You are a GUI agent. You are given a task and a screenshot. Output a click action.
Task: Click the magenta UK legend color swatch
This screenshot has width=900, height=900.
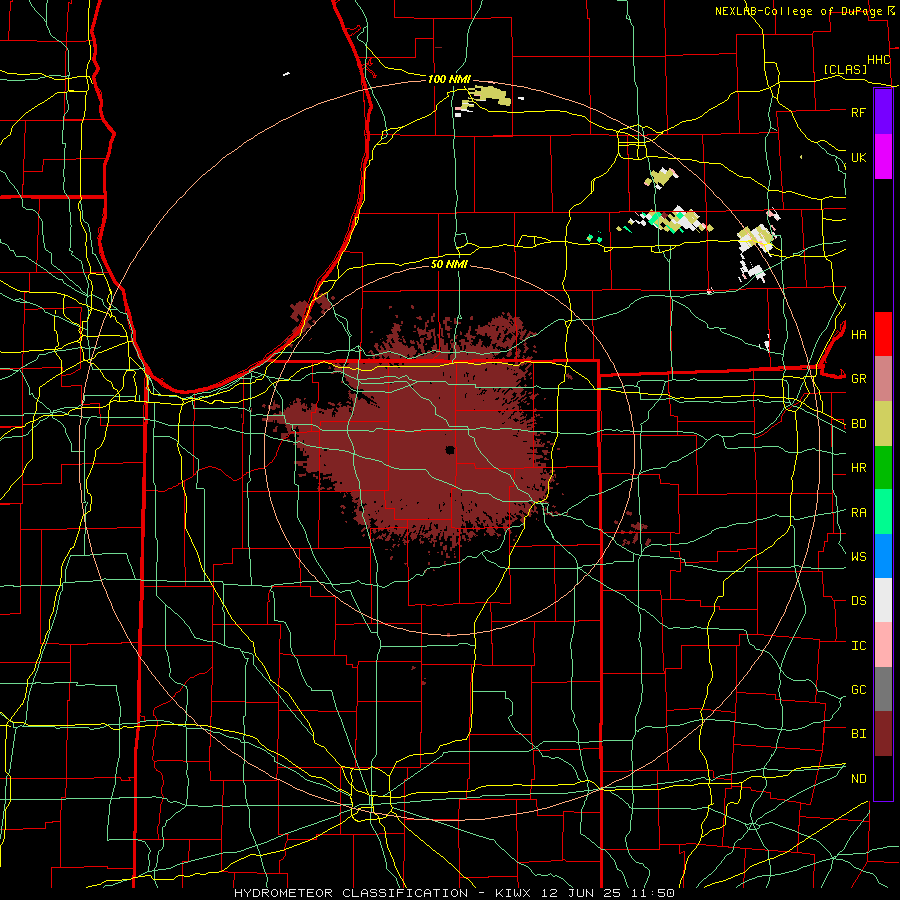coord(883,157)
